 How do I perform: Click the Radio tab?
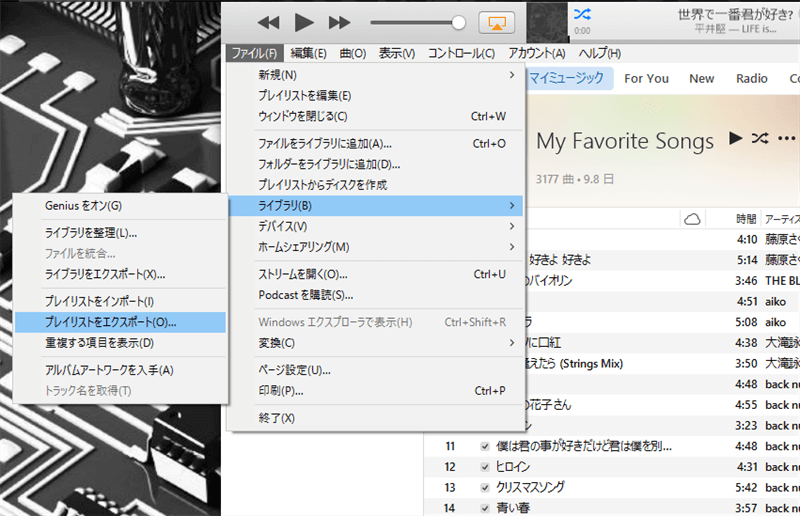coord(752,78)
